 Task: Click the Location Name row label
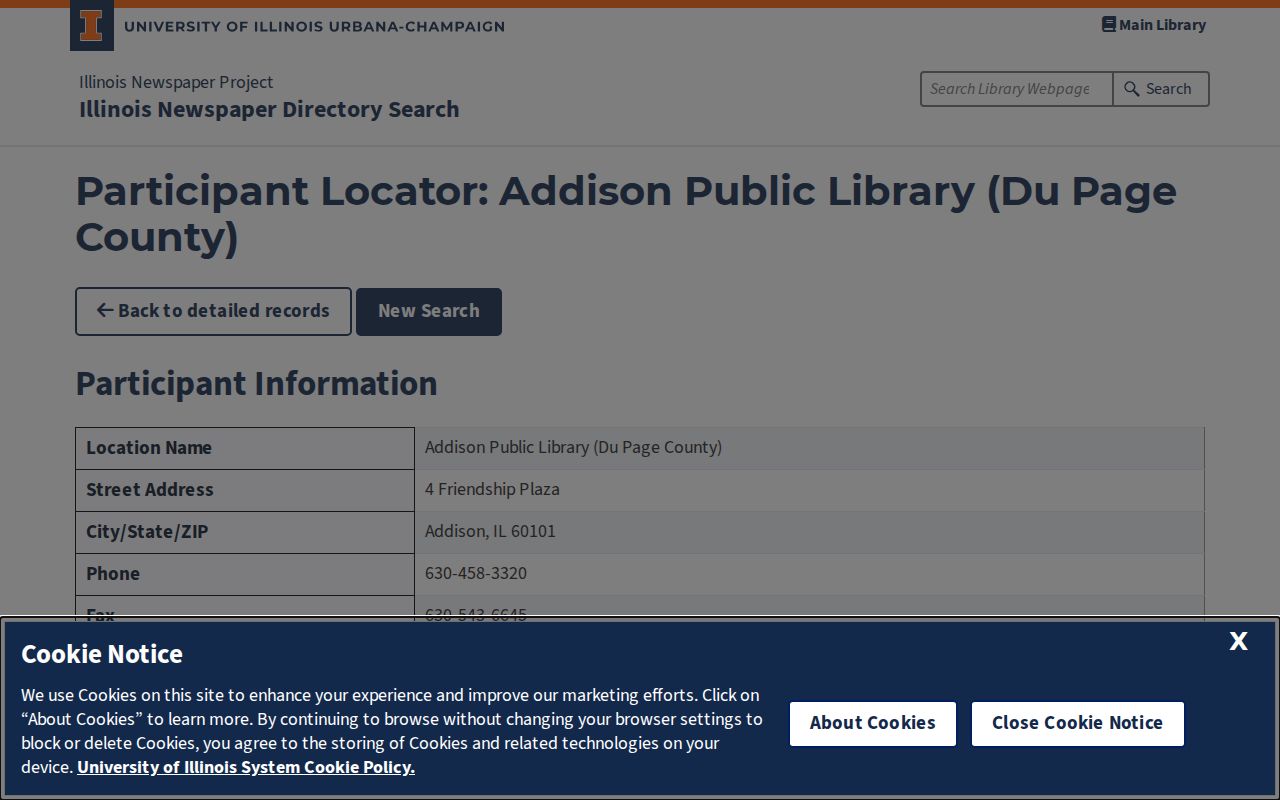click(x=149, y=448)
